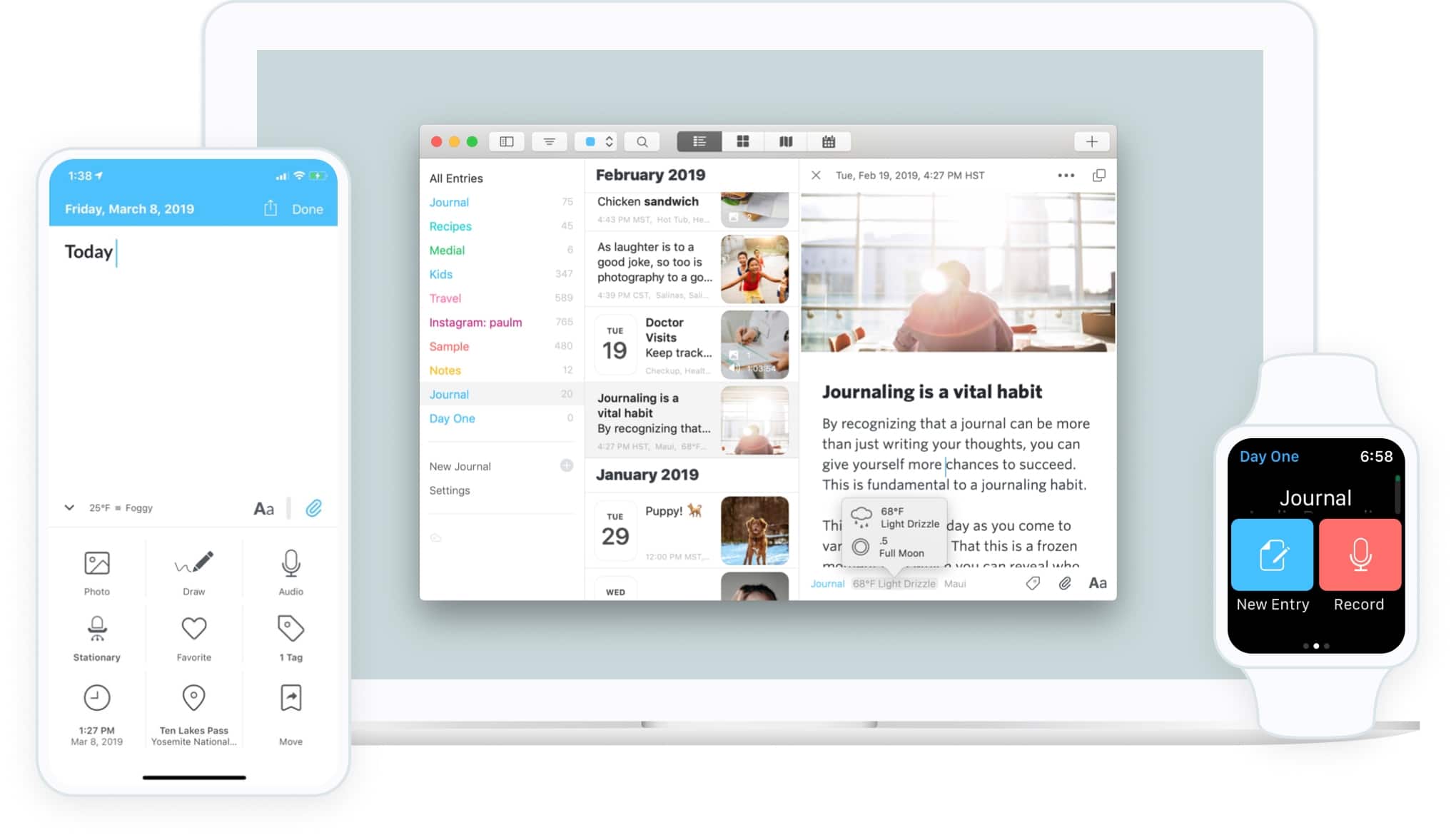Click the dropdown arrow next to temperature
This screenshot has width=1456, height=840.
[68, 508]
